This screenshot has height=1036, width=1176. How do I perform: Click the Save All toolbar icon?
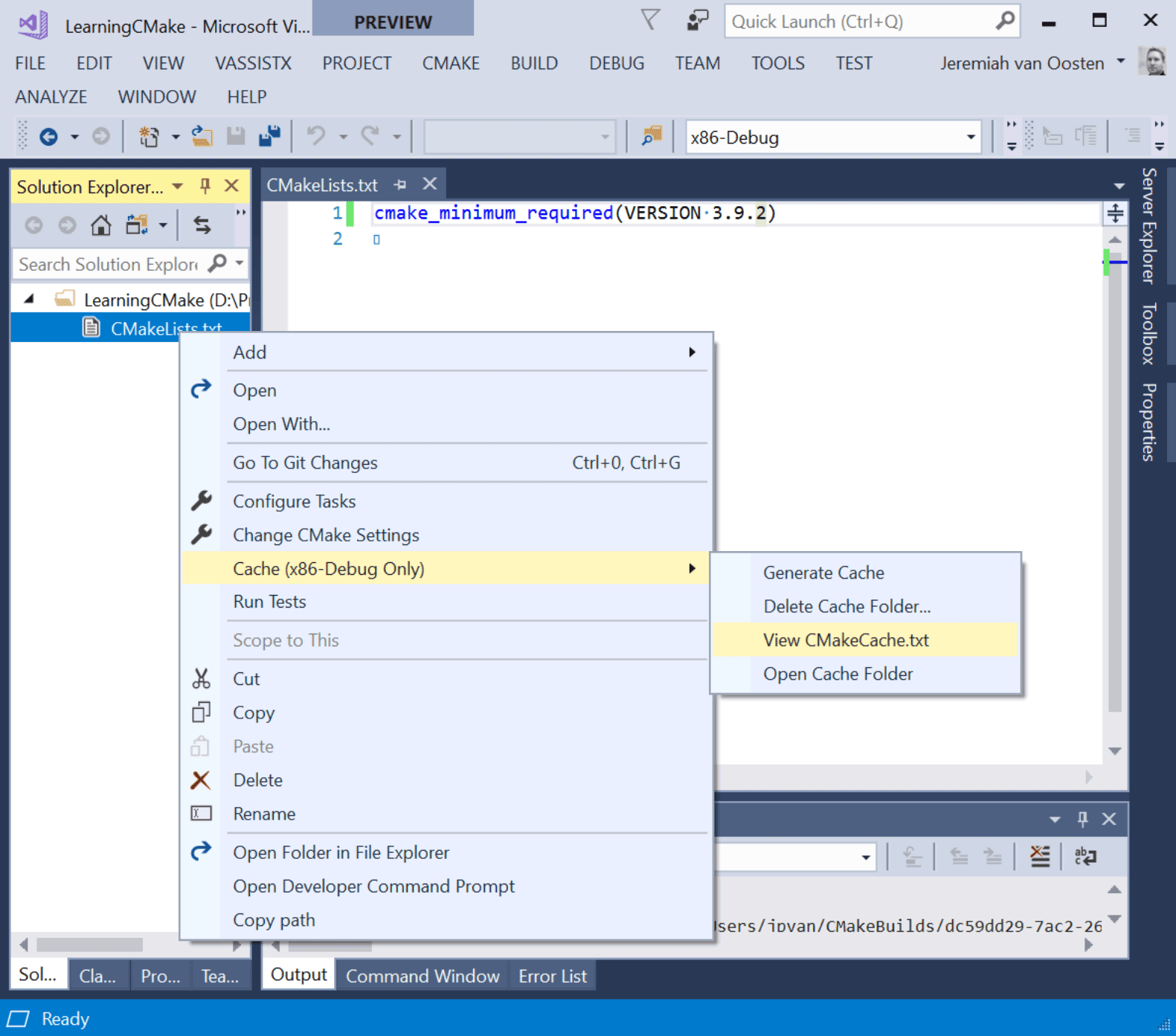[269, 136]
